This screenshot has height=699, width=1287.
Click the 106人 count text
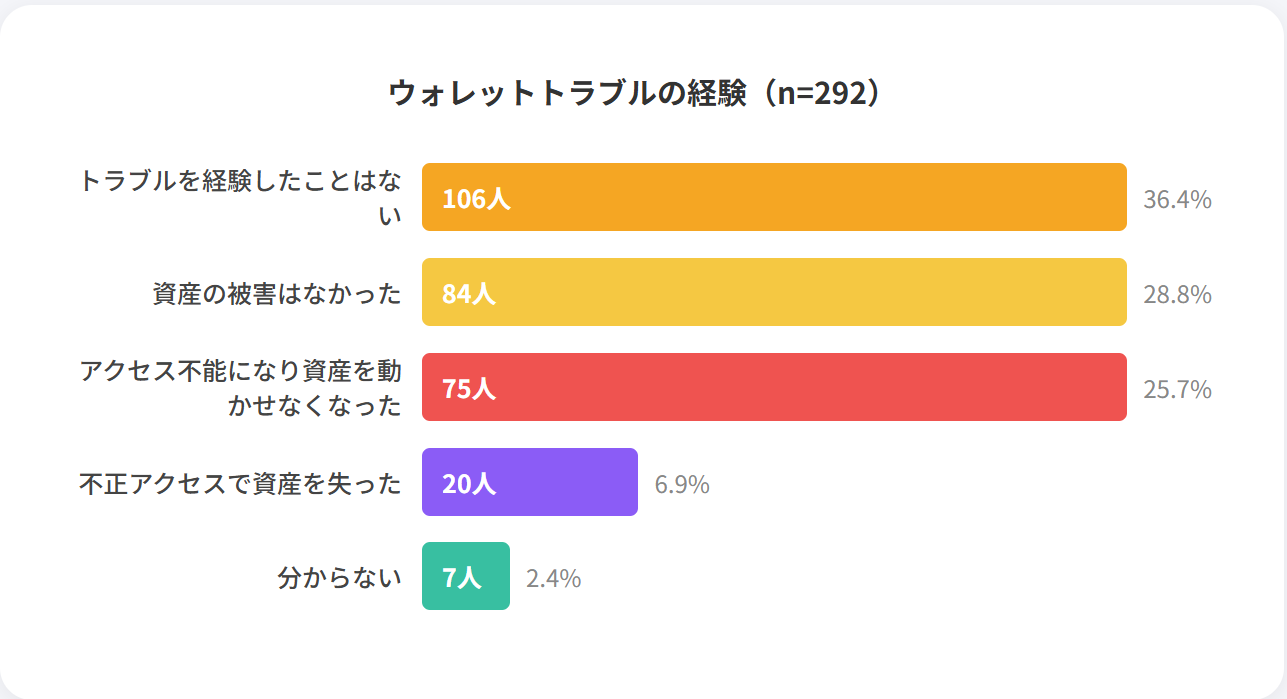(x=476, y=199)
